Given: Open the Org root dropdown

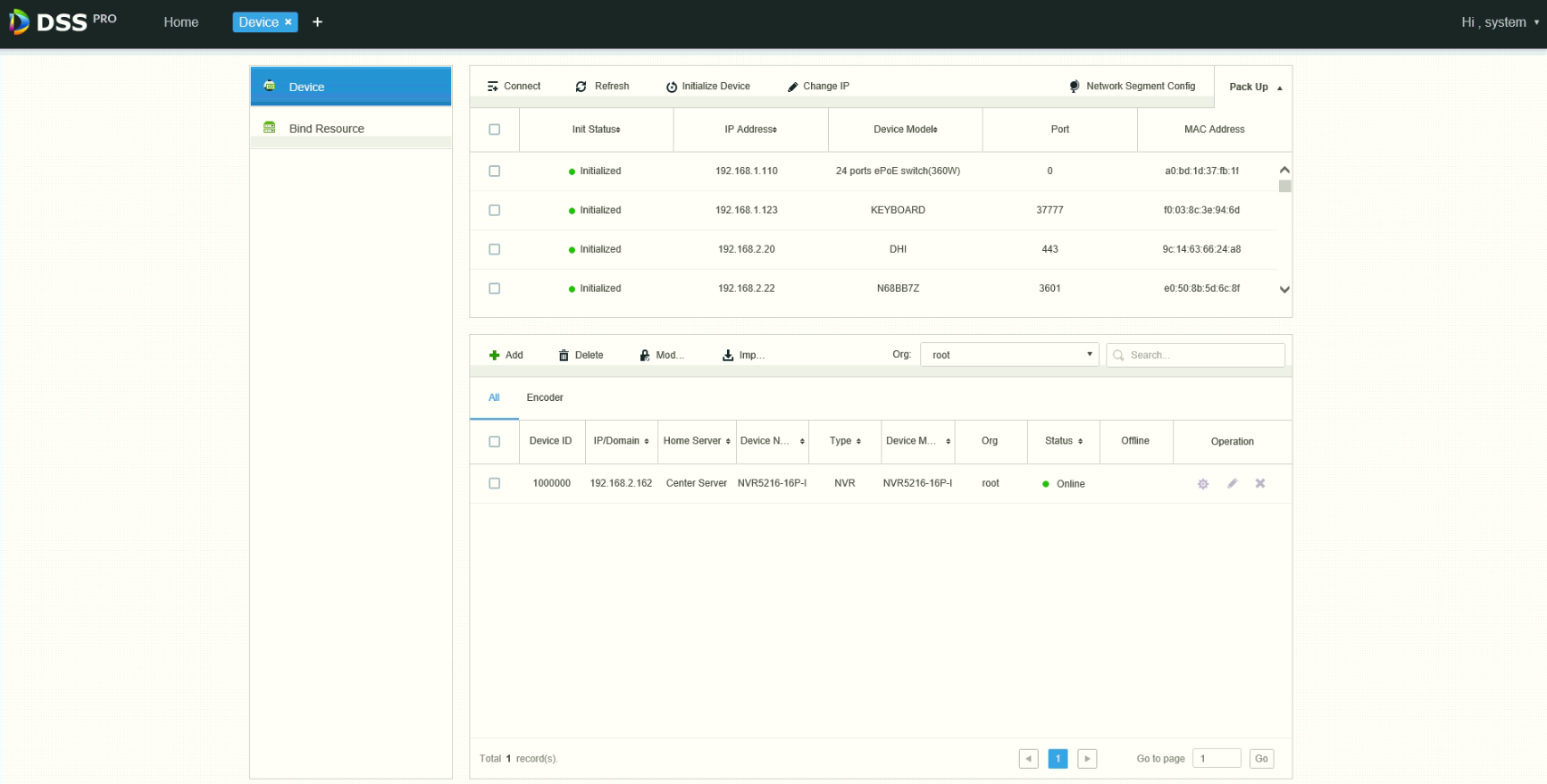Looking at the screenshot, I should (x=1009, y=354).
